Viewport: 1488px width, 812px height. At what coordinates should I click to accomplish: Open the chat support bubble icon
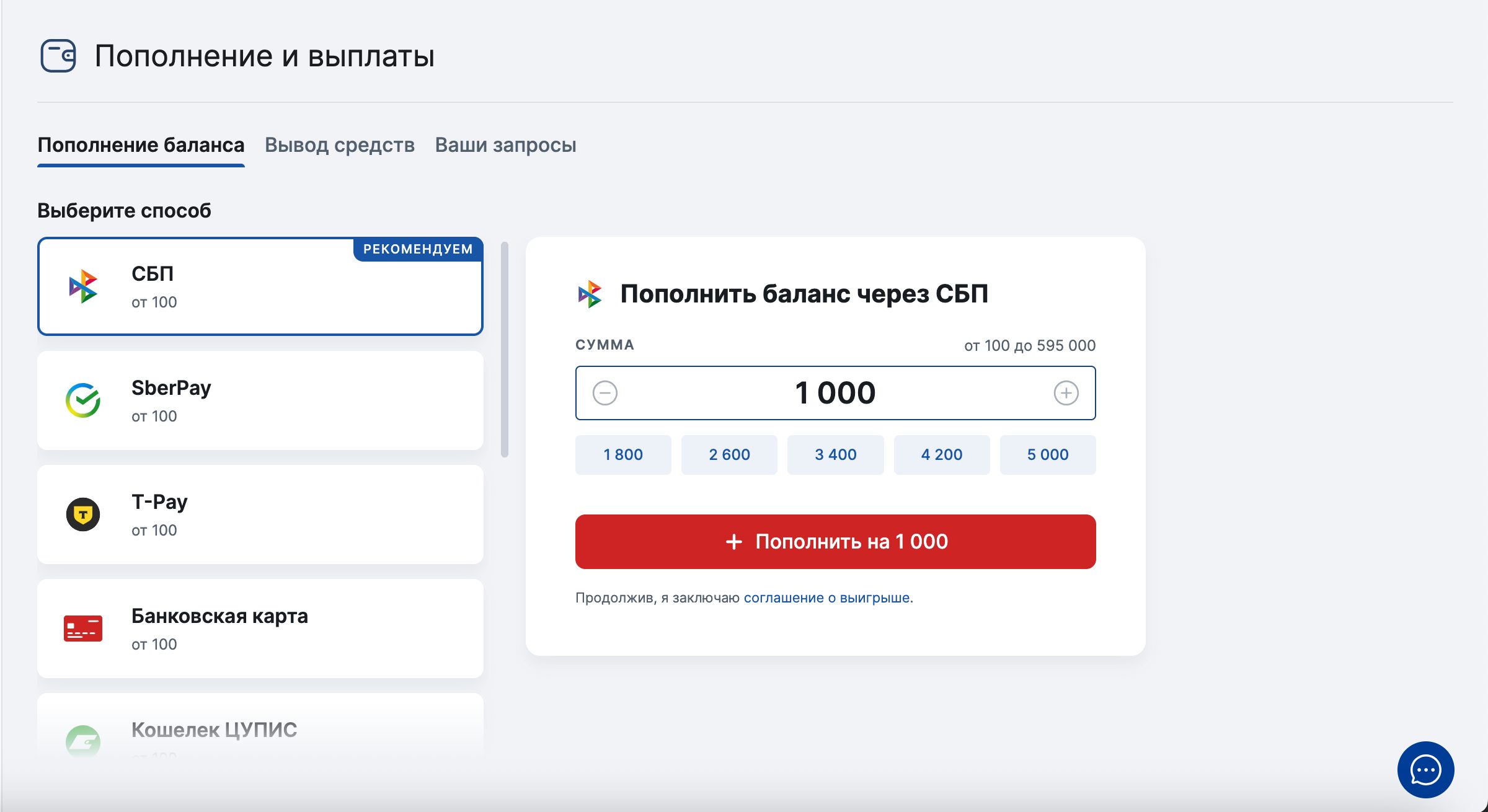pyautogui.click(x=1426, y=770)
